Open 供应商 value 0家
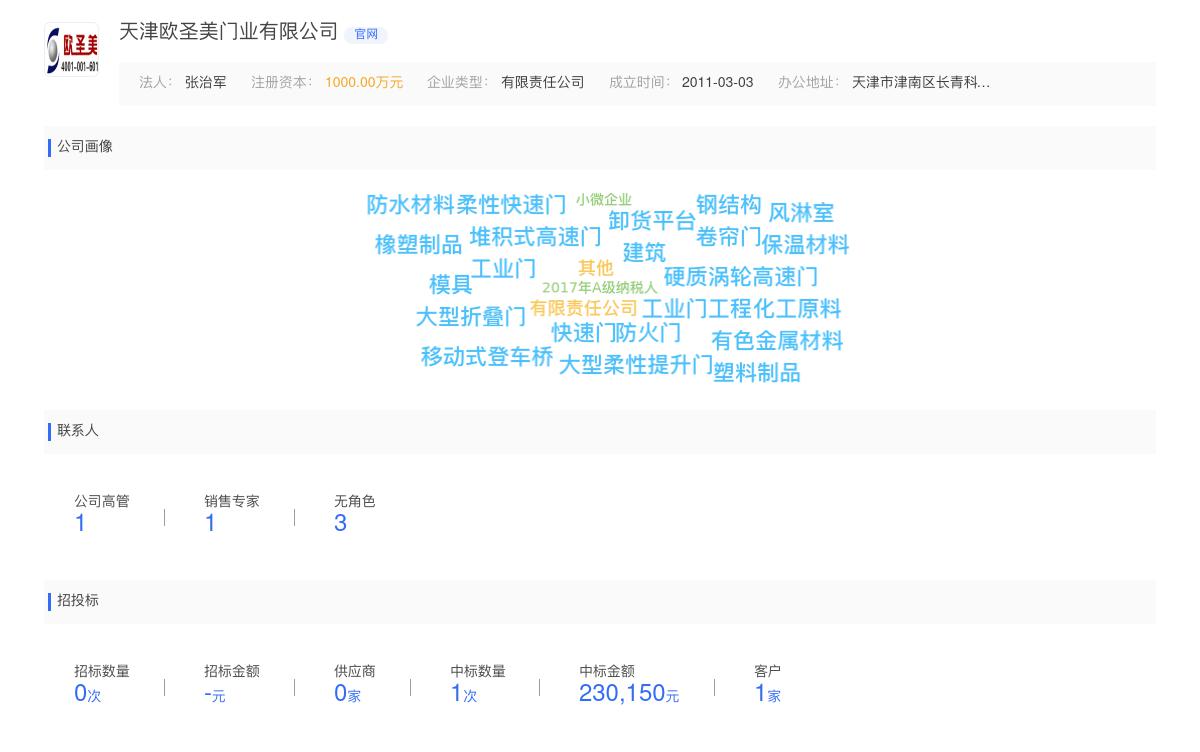The image size is (1200, 752). (x=347, y=693)
